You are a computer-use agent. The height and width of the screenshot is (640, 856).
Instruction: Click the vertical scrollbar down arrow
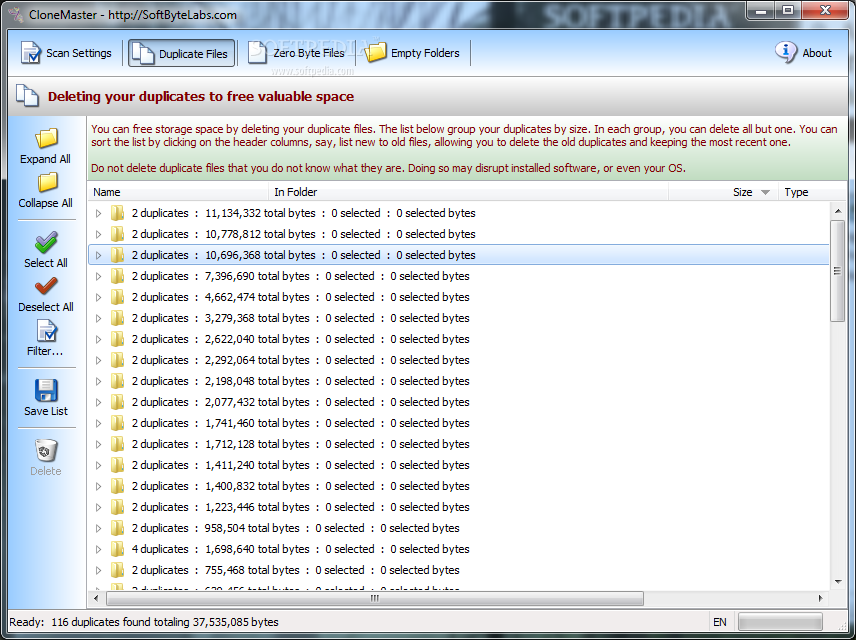pos(838,582)
